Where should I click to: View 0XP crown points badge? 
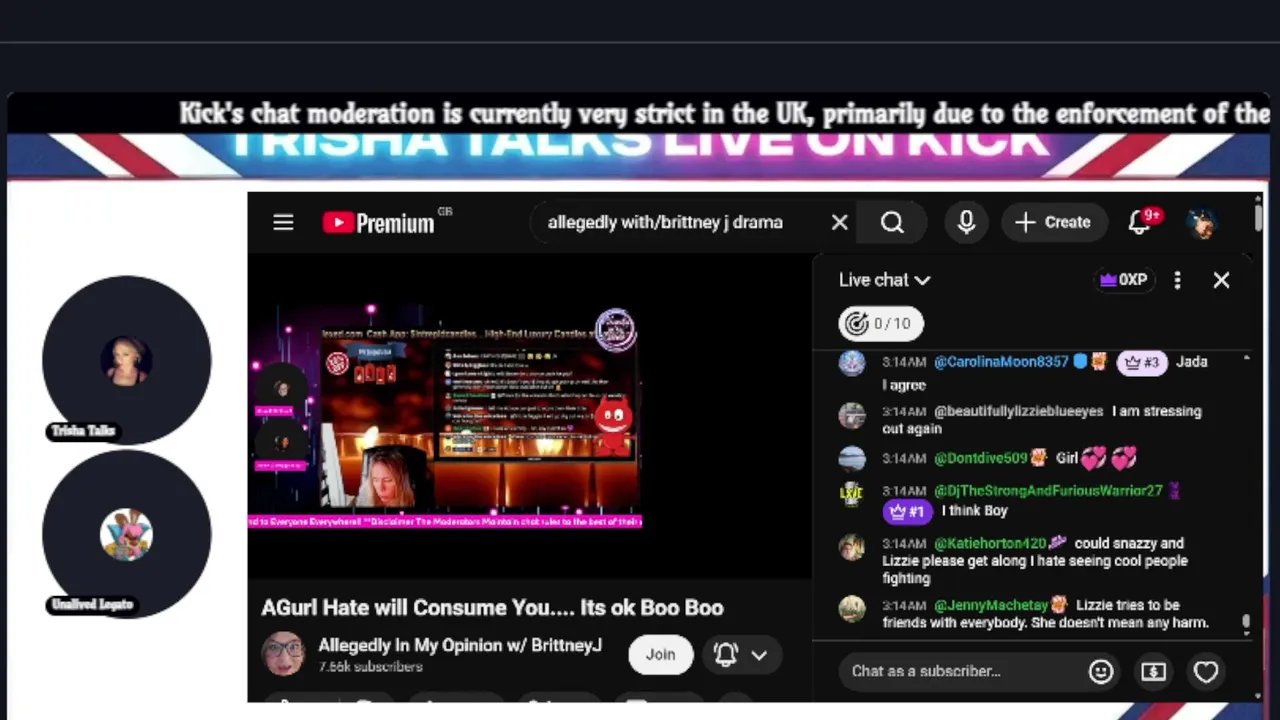pos(1123,280)
